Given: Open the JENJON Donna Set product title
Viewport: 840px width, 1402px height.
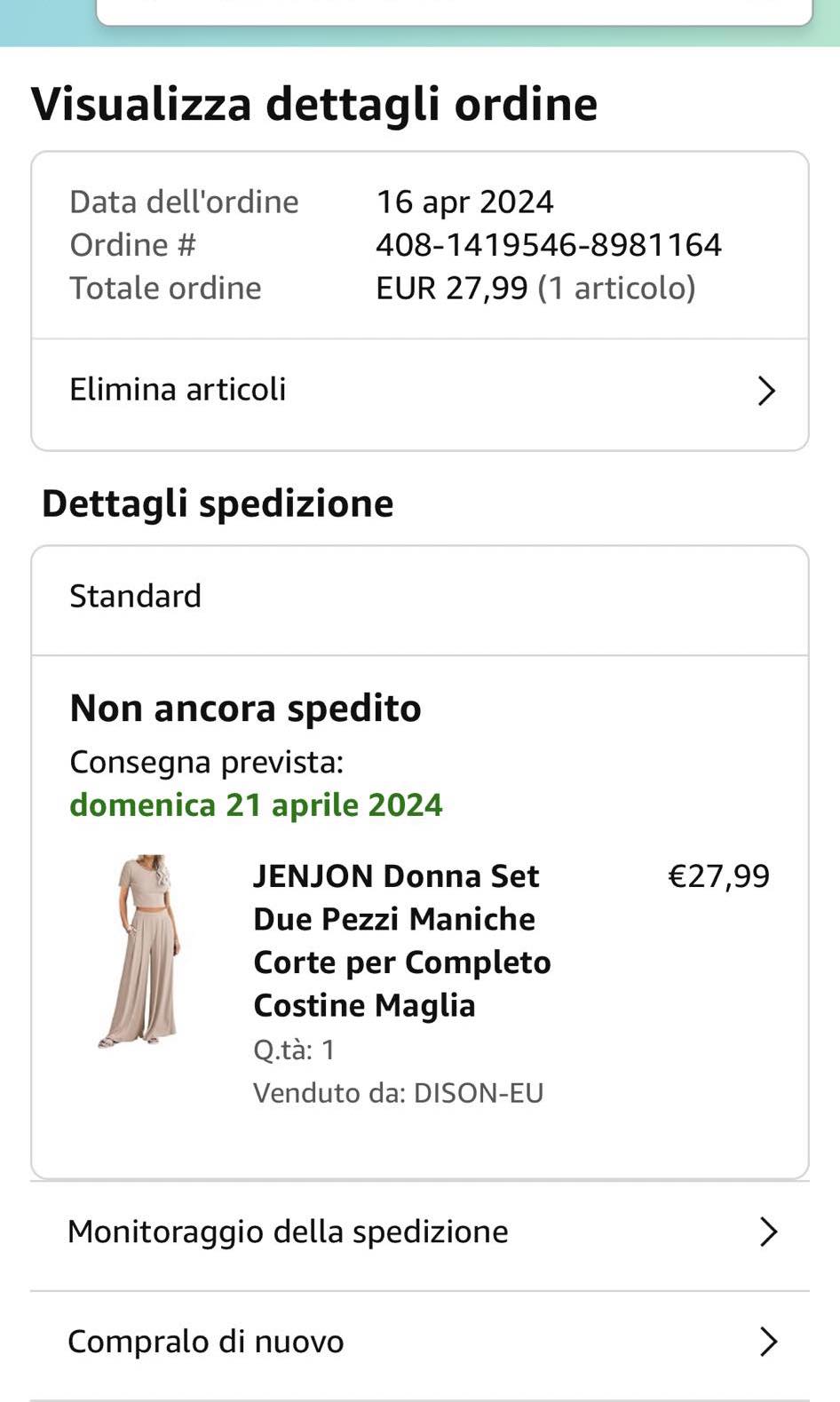Looking at the screenshot, I should [x=401, y=940].
